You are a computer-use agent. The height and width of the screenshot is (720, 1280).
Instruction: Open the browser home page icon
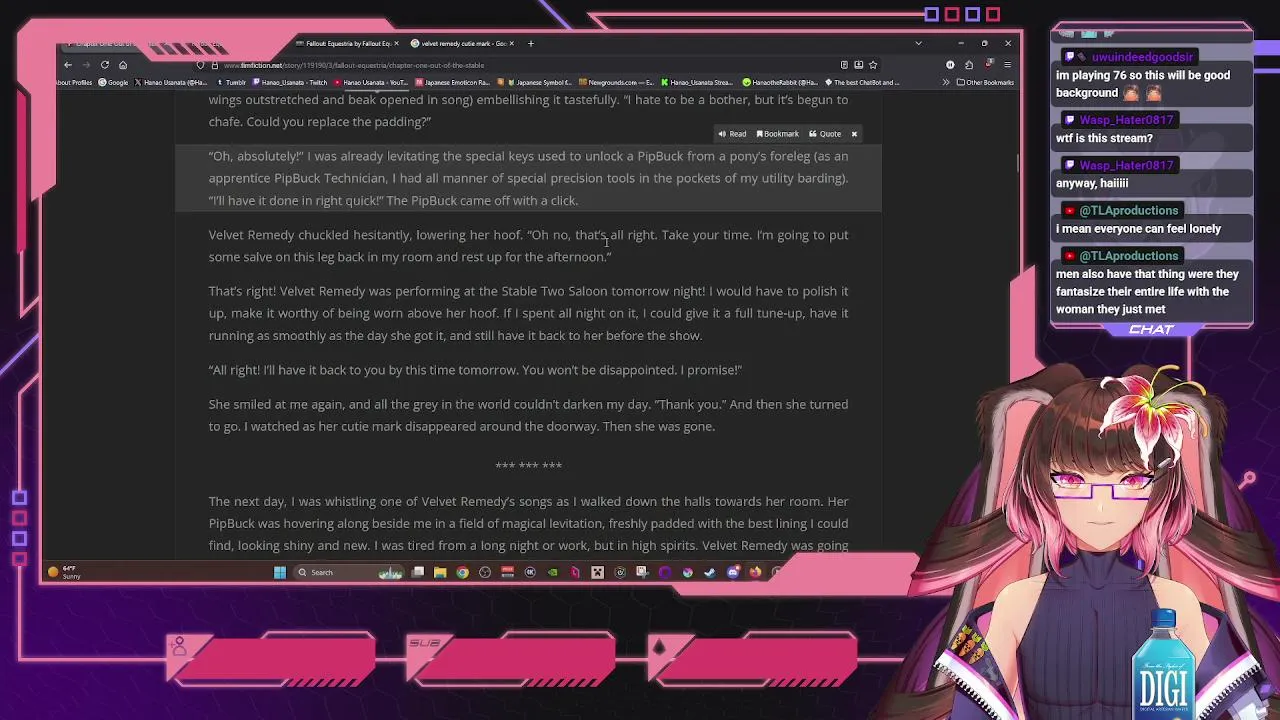pyautogui.click(x=123, y=65)
